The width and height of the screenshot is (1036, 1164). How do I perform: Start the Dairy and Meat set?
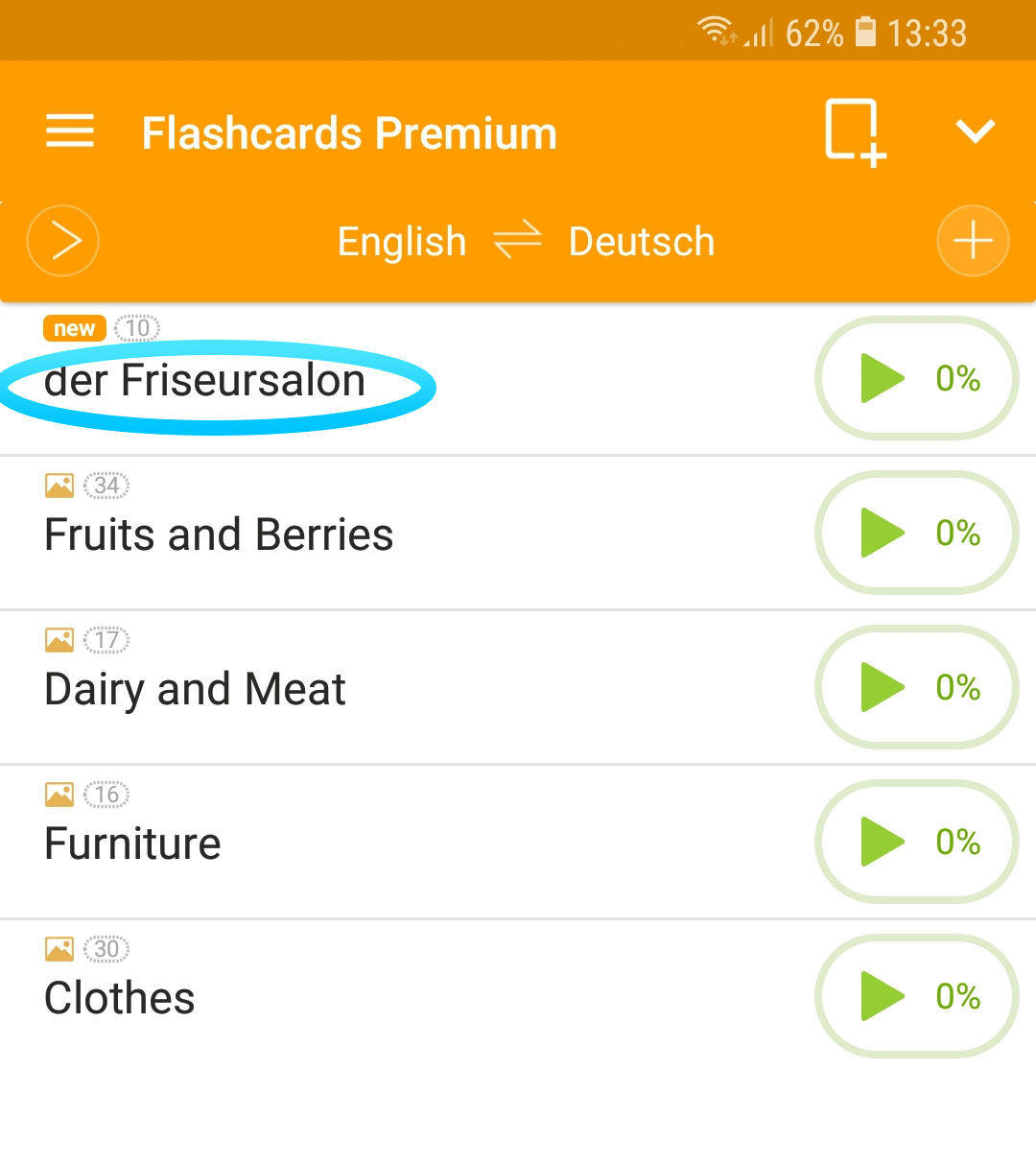pos(916,687)
